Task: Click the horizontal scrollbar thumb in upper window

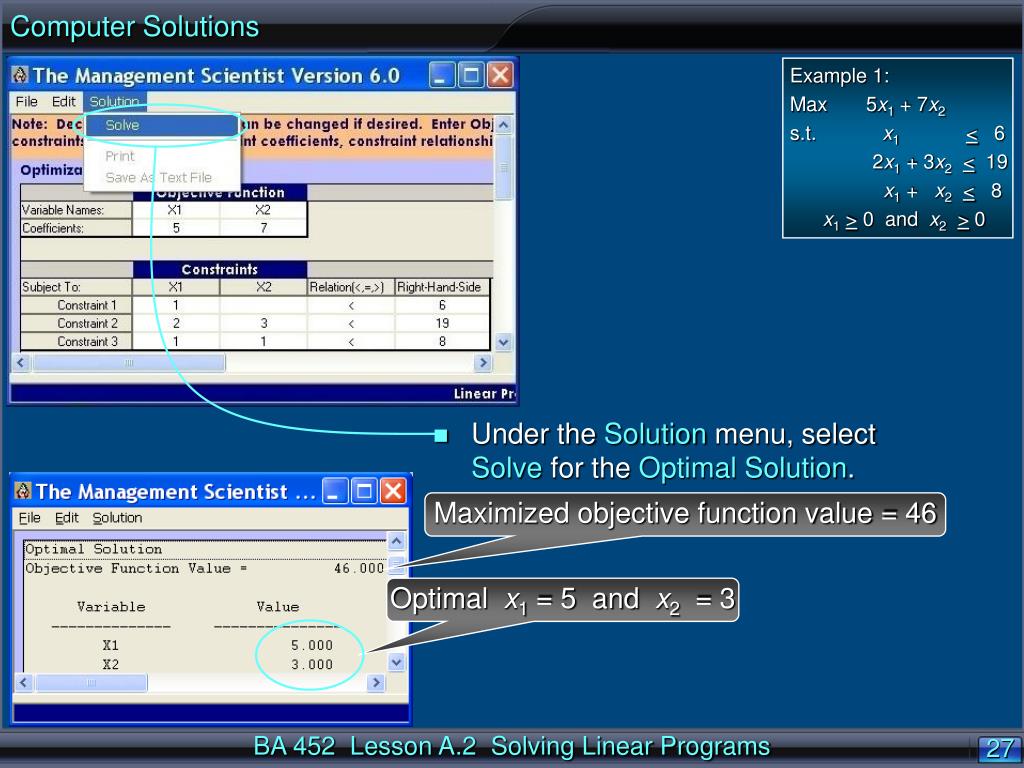Action: tap(129, 362)
